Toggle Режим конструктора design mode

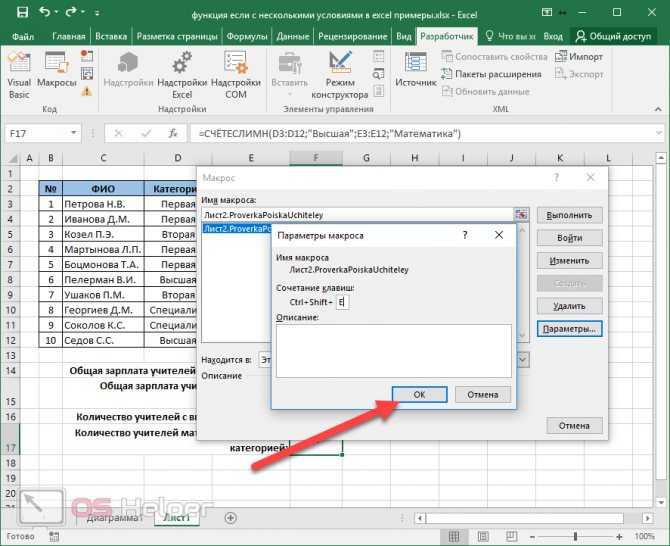tap(340, 76)
